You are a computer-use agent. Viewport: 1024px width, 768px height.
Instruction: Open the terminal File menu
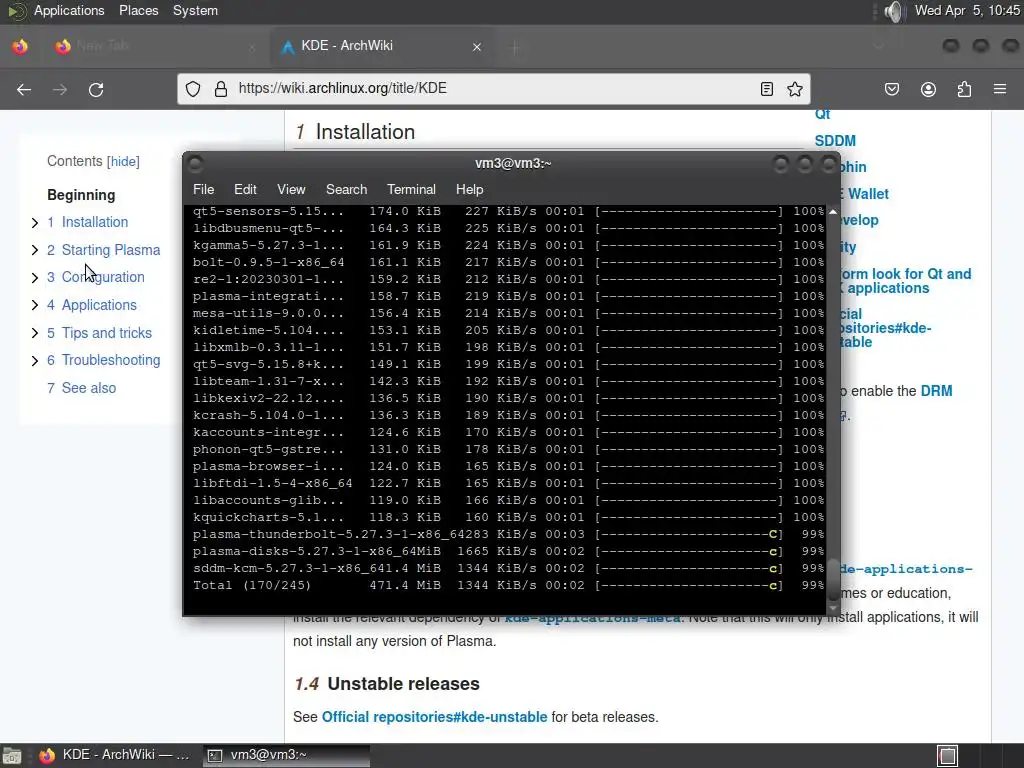click(x=203, y=189)
